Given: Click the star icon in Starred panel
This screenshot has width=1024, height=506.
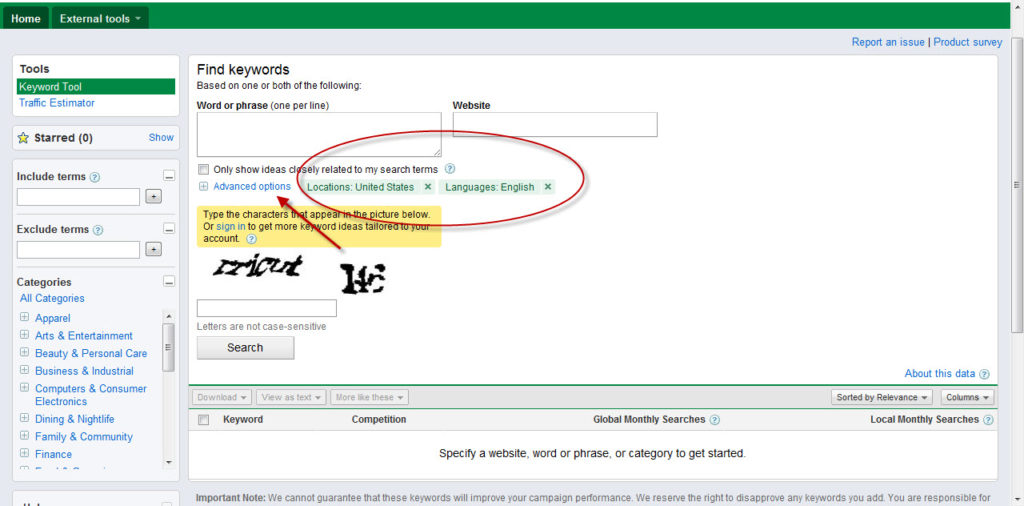Looking at the screenshot, I should tap(23, 138).
